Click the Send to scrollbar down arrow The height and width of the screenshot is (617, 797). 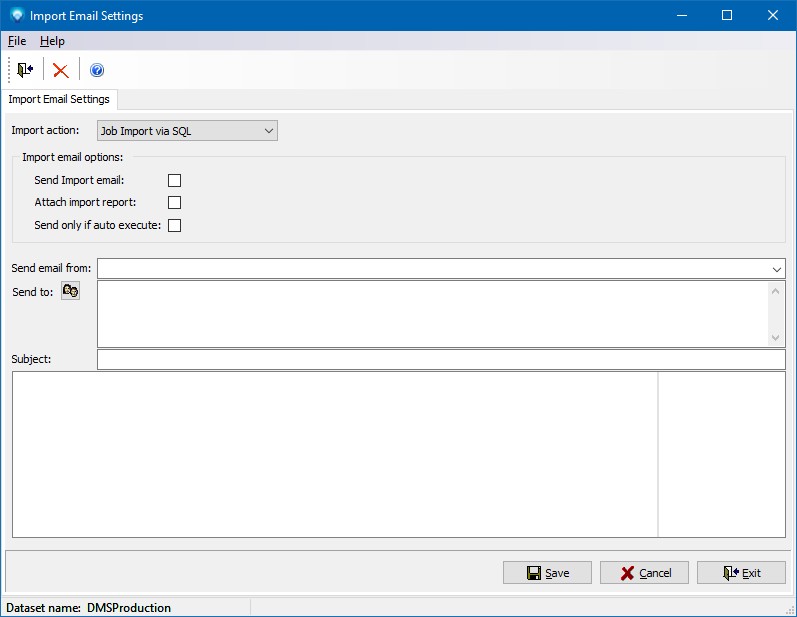pos(776,338)
